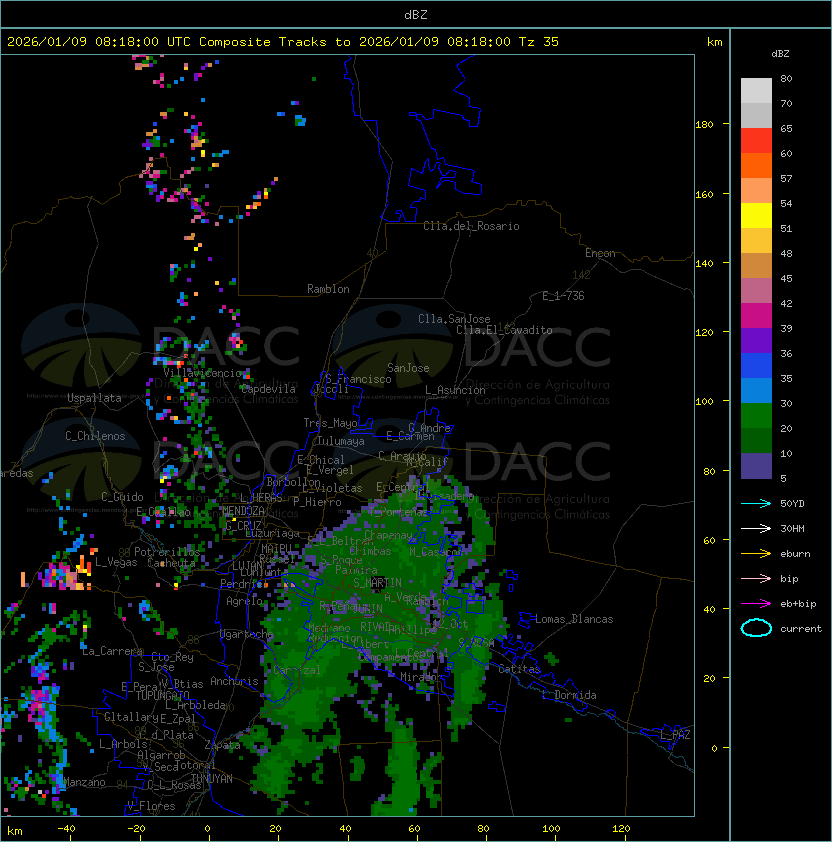The image size is (832, 842).
Task: Click the 'Manzano' map label
Action: coord(84,782)
